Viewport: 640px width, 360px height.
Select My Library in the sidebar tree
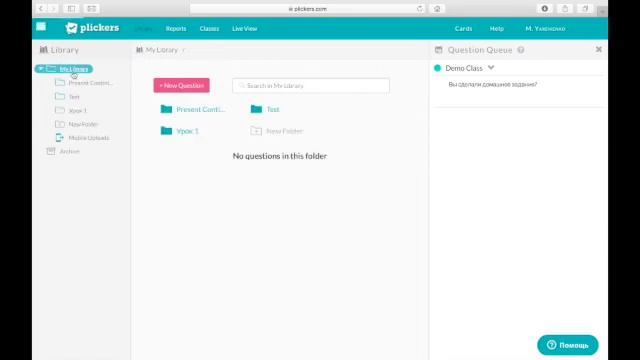[x=73, y=69]
